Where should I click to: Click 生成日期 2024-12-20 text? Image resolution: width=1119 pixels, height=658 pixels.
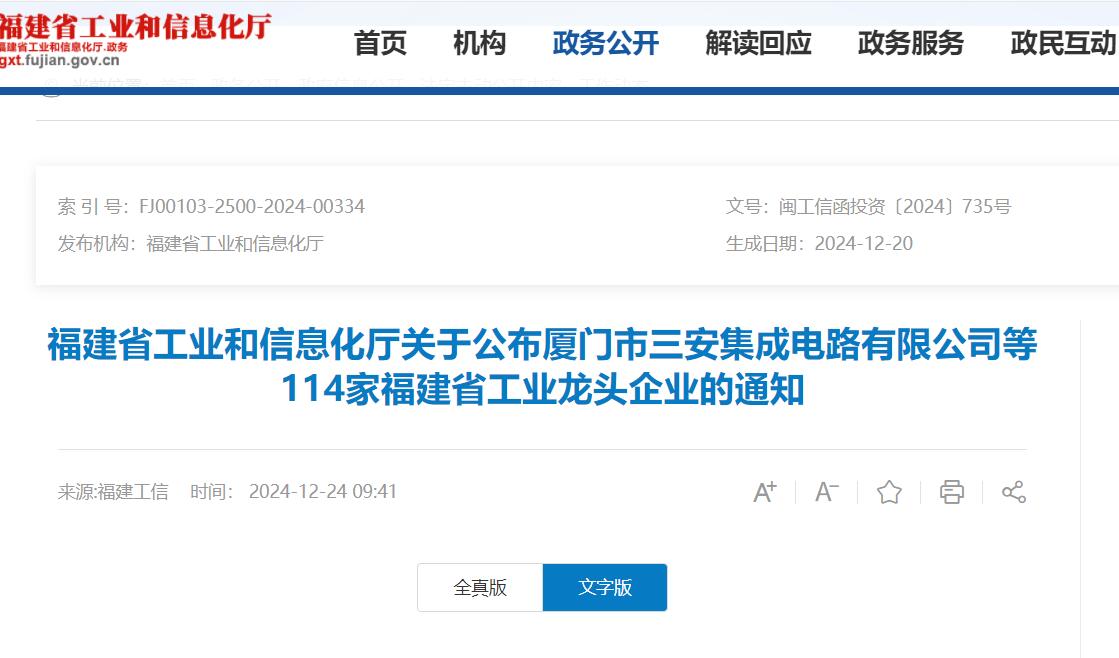pyautogui.click(x=819, y=243)
